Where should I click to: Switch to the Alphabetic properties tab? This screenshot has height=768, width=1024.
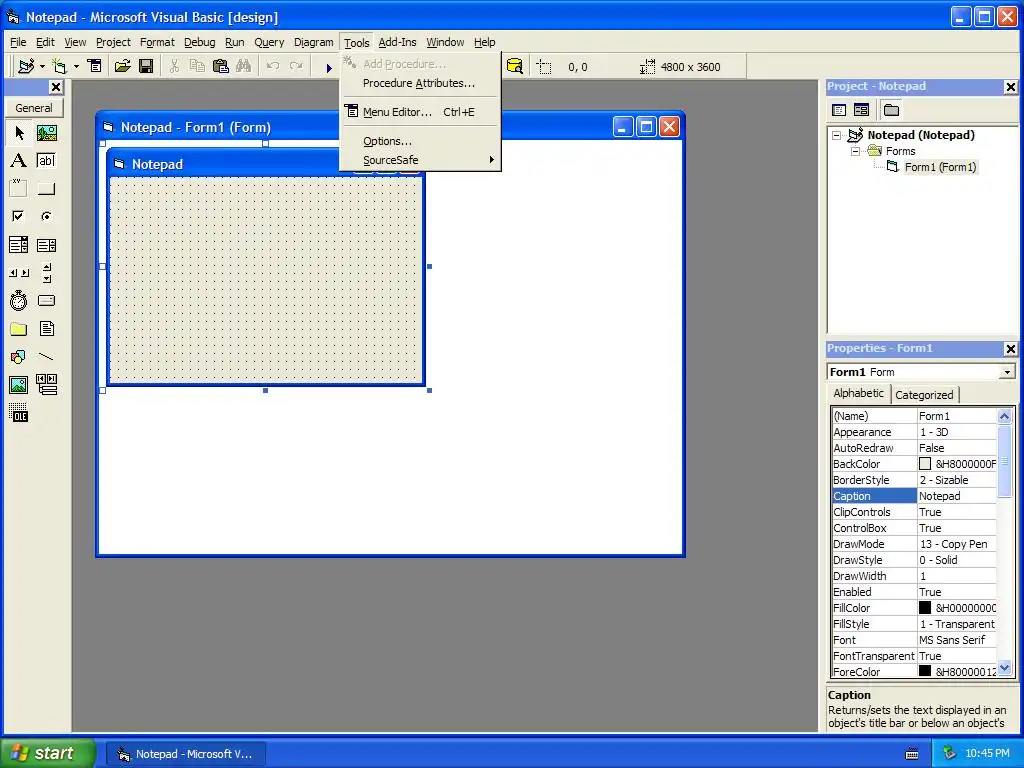(858, 393)
